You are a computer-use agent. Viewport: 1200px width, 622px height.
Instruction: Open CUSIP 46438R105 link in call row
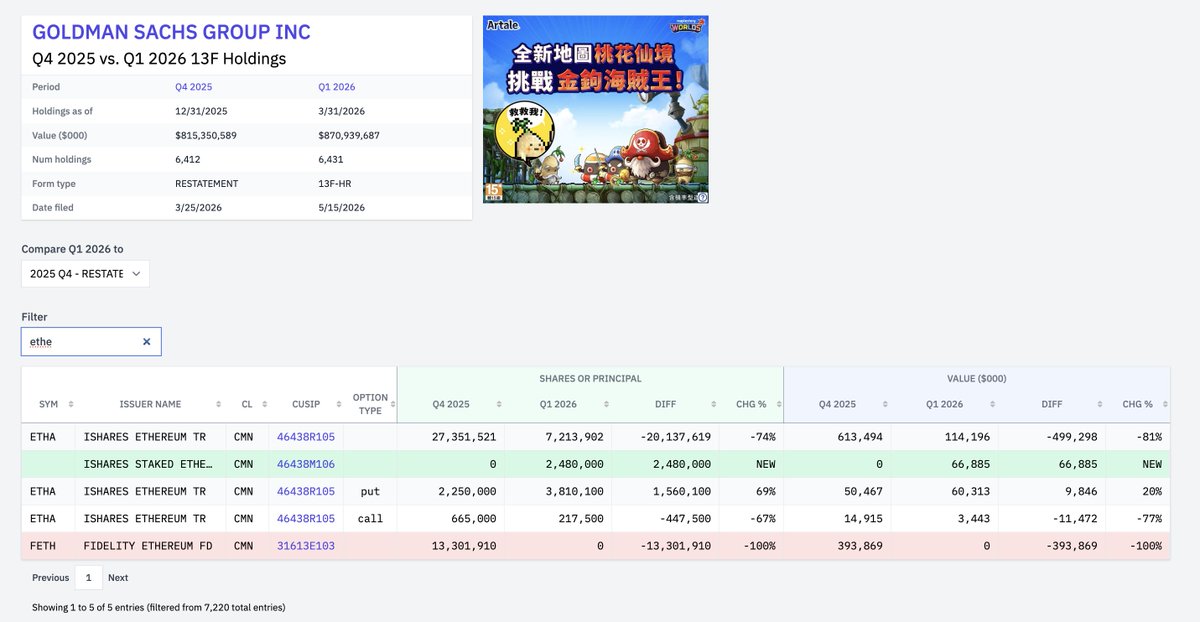pyautogui.click(x=306, y=519)
